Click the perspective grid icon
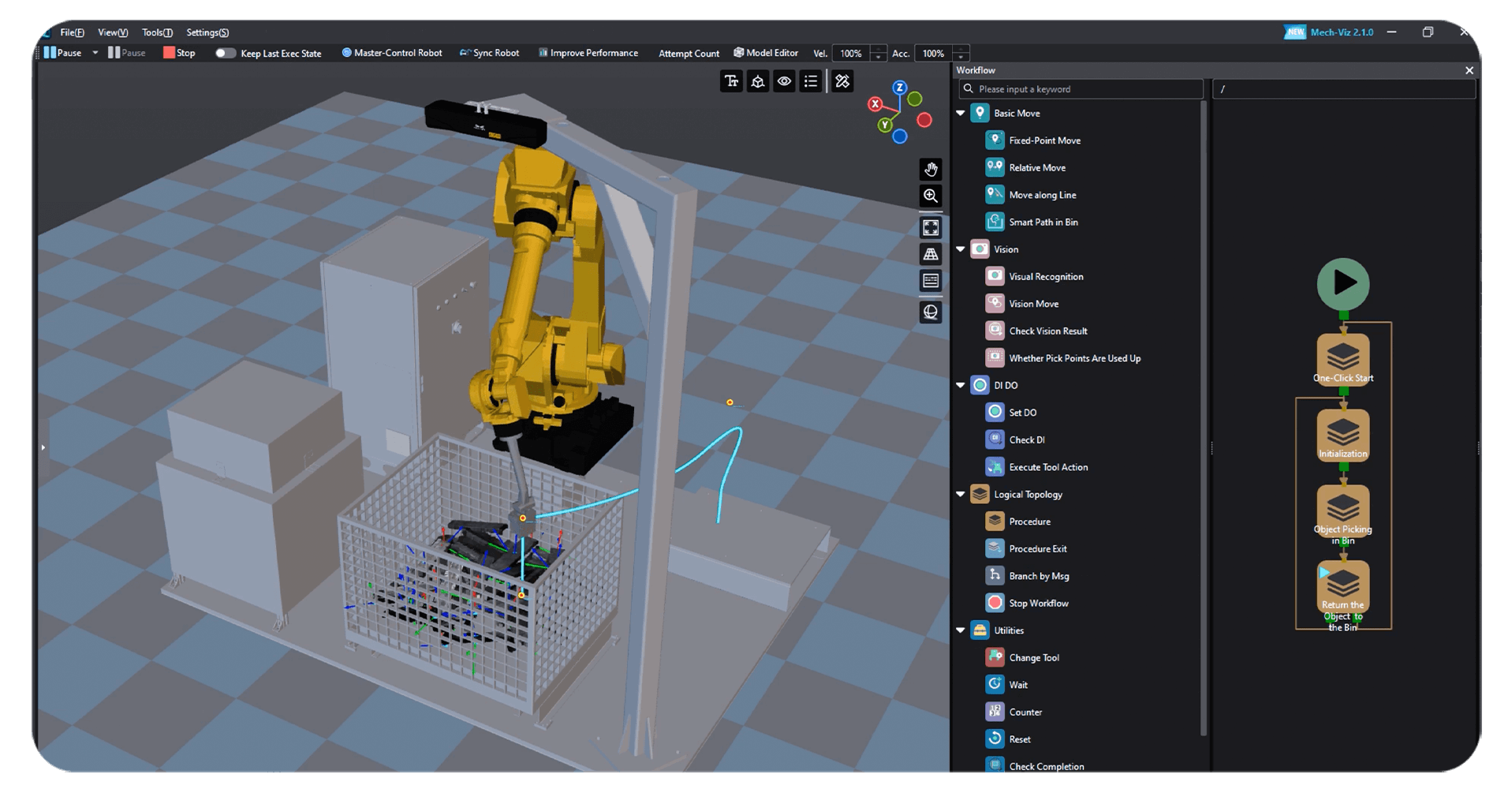The height and width of the screenshot is (789, 1512). tap(931, 254)
